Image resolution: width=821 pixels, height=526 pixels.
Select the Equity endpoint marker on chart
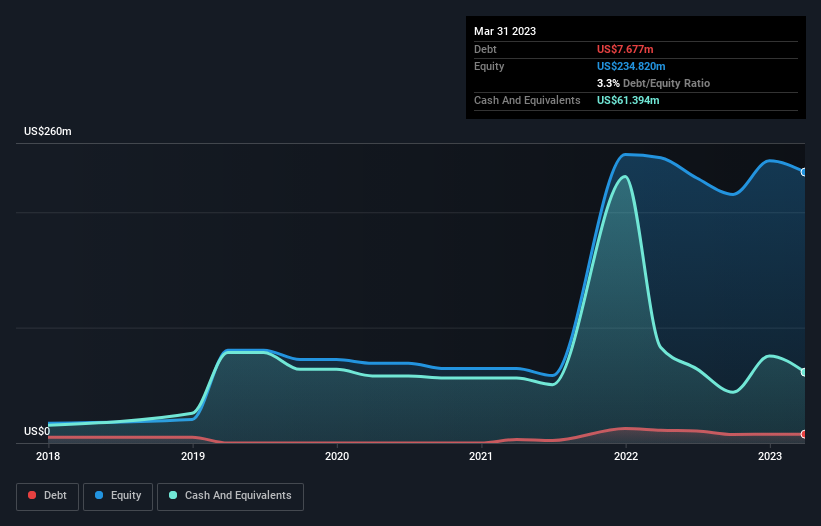[804, 172]
